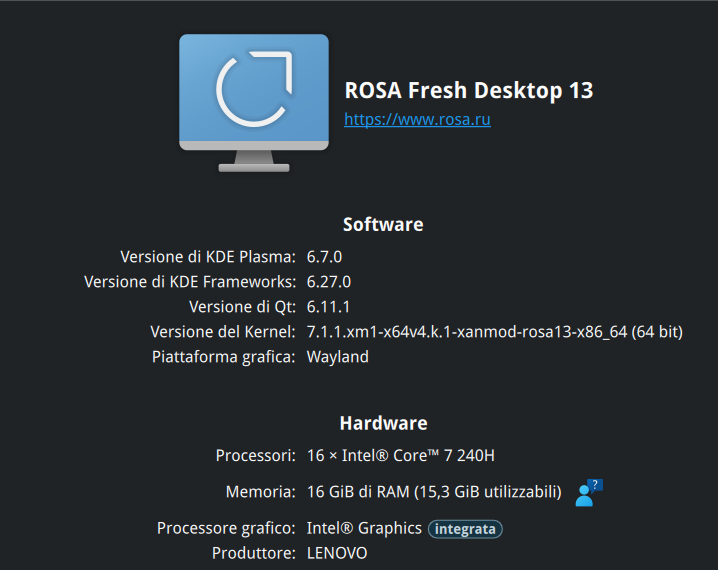The width and height of the screenshot is (718, 570).
Task: Click the "Processore grafico:" label
Action: [226, 528]
